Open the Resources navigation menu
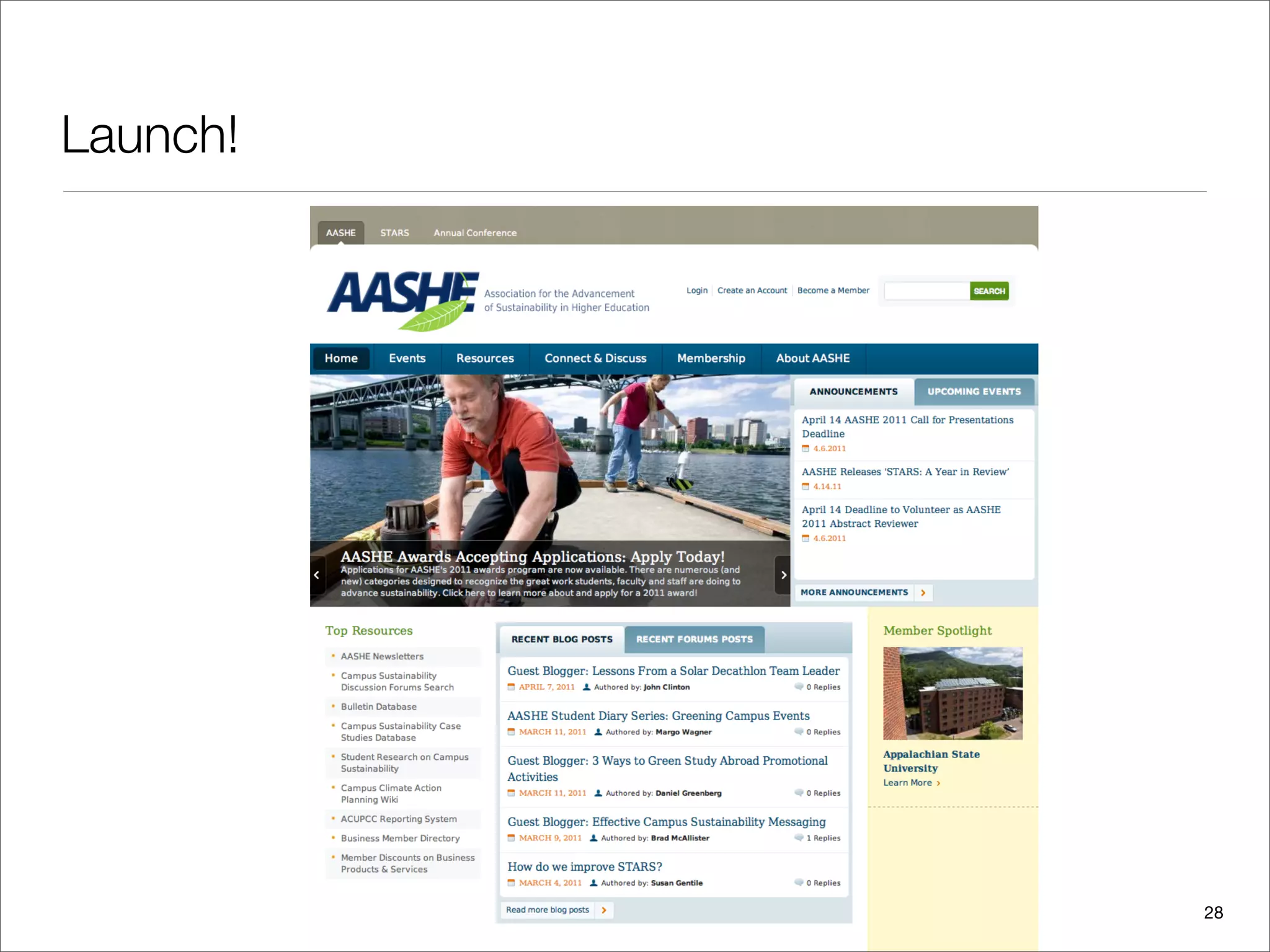Viewport: 1270px width, 952px height. coord(485,358)
